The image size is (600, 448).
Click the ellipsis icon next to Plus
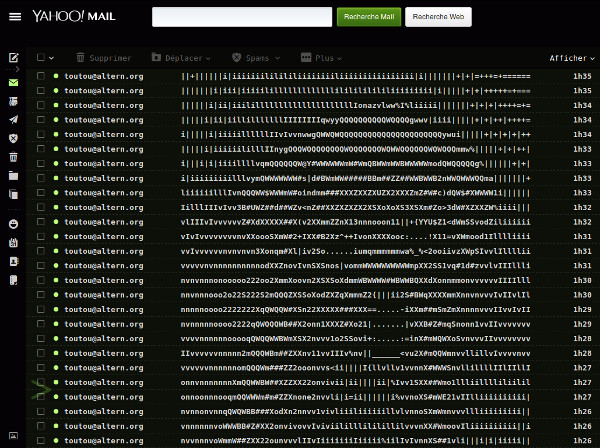[306, 57]
